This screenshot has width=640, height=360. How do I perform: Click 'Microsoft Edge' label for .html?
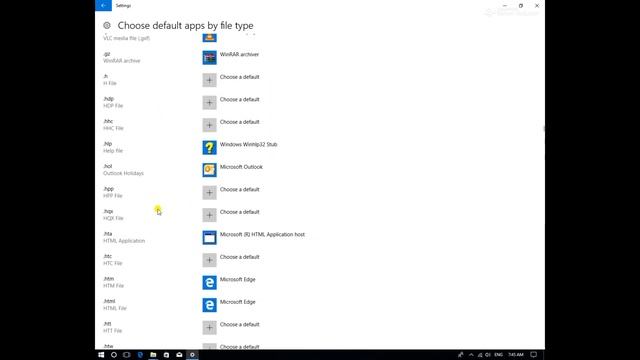point(238,301)
